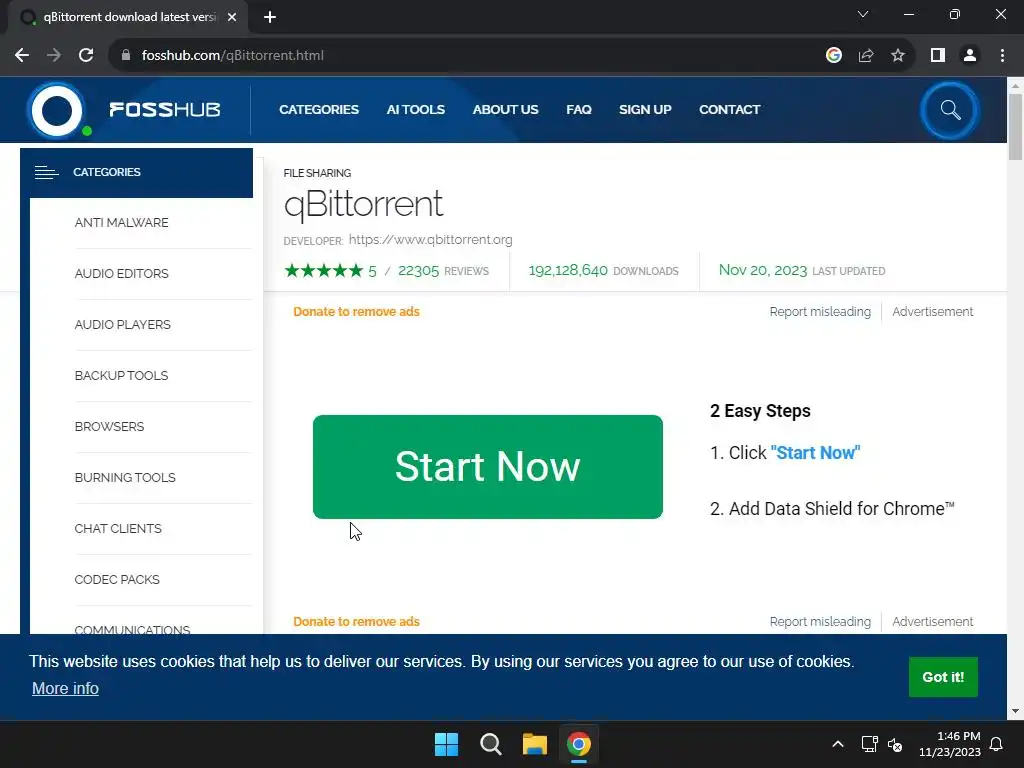Open the AUDIO EDITORS category
1024x768 pixels.
121,274
